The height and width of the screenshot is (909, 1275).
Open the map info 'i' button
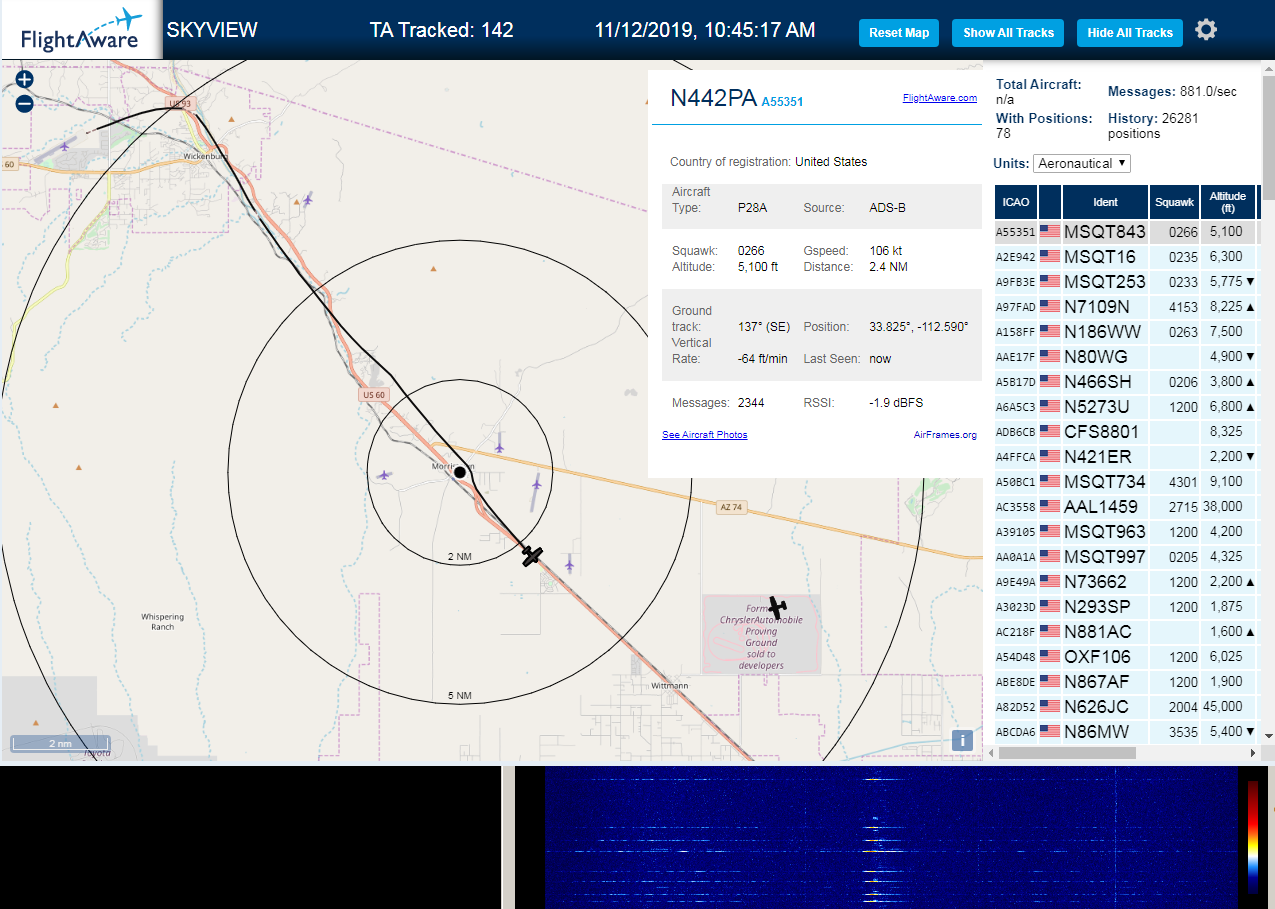(x=962, y=740)
